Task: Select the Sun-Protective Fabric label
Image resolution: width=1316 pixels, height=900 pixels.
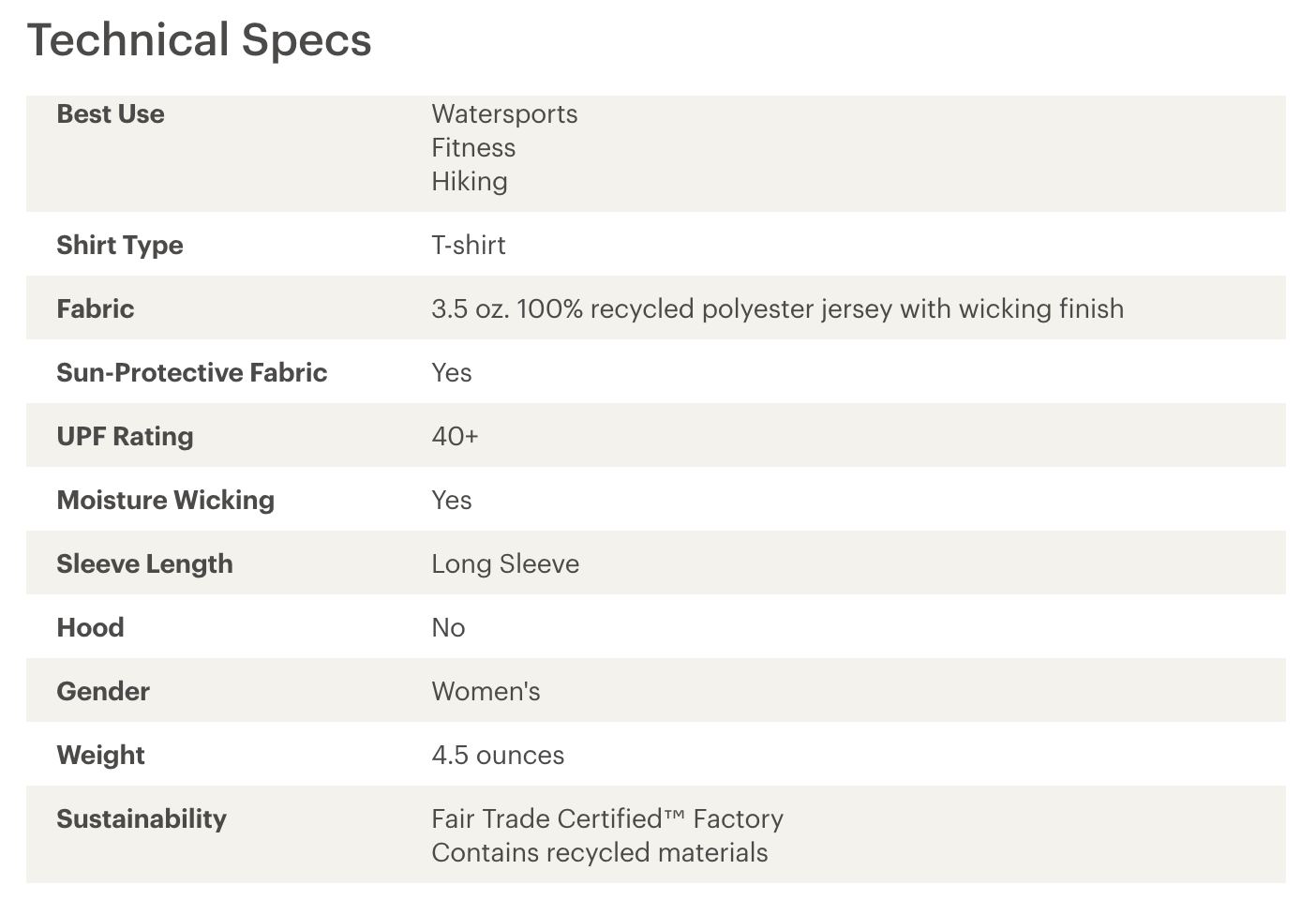Action: (192, 373)
